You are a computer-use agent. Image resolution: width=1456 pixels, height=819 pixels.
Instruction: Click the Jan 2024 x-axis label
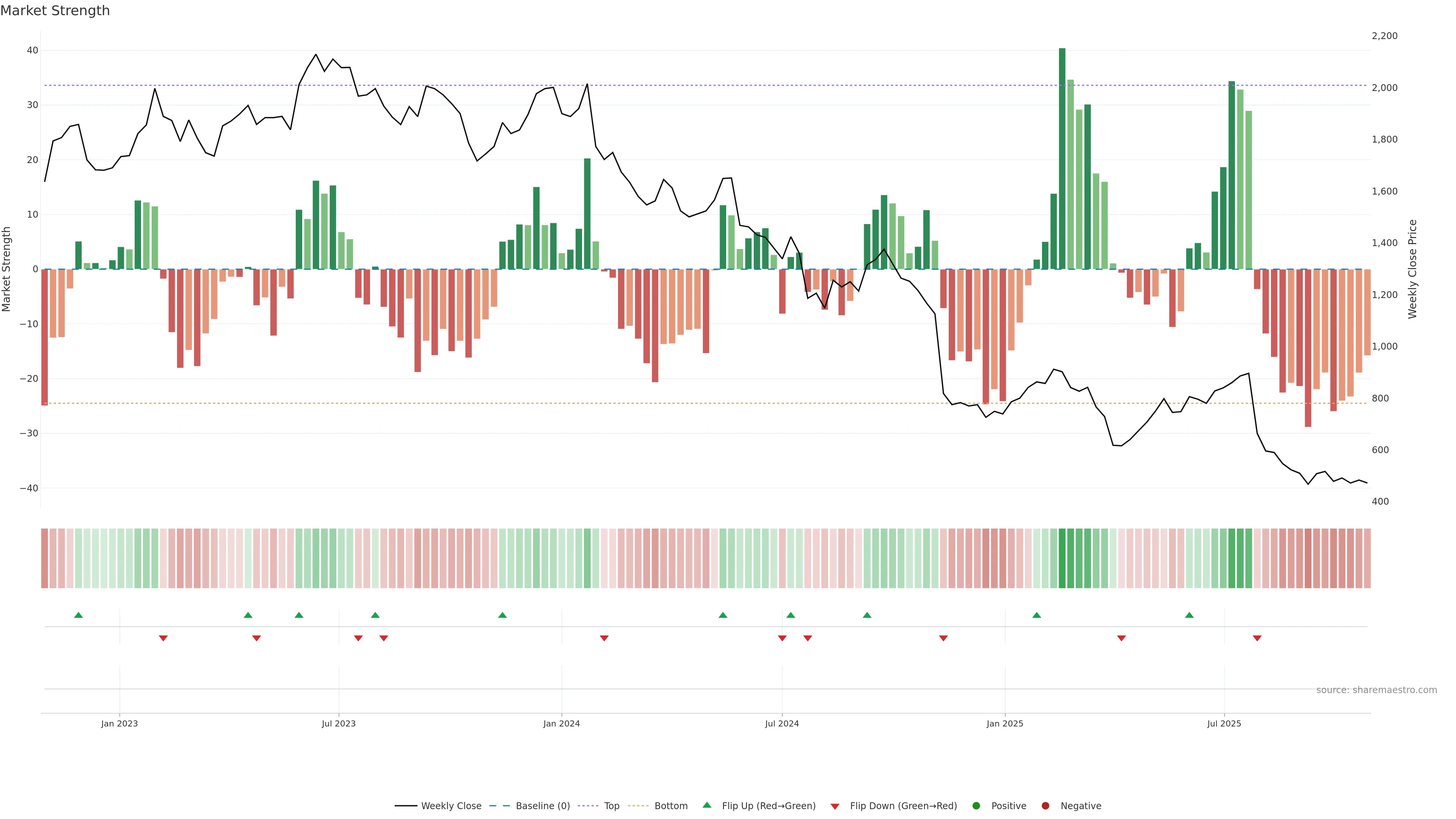pos(561,723)
